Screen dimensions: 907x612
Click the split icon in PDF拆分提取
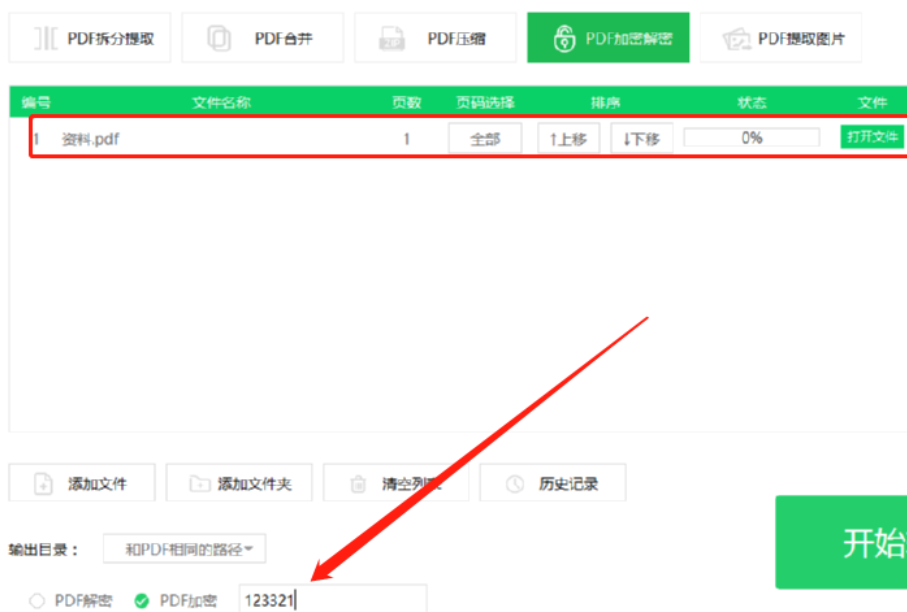(45, 39)
